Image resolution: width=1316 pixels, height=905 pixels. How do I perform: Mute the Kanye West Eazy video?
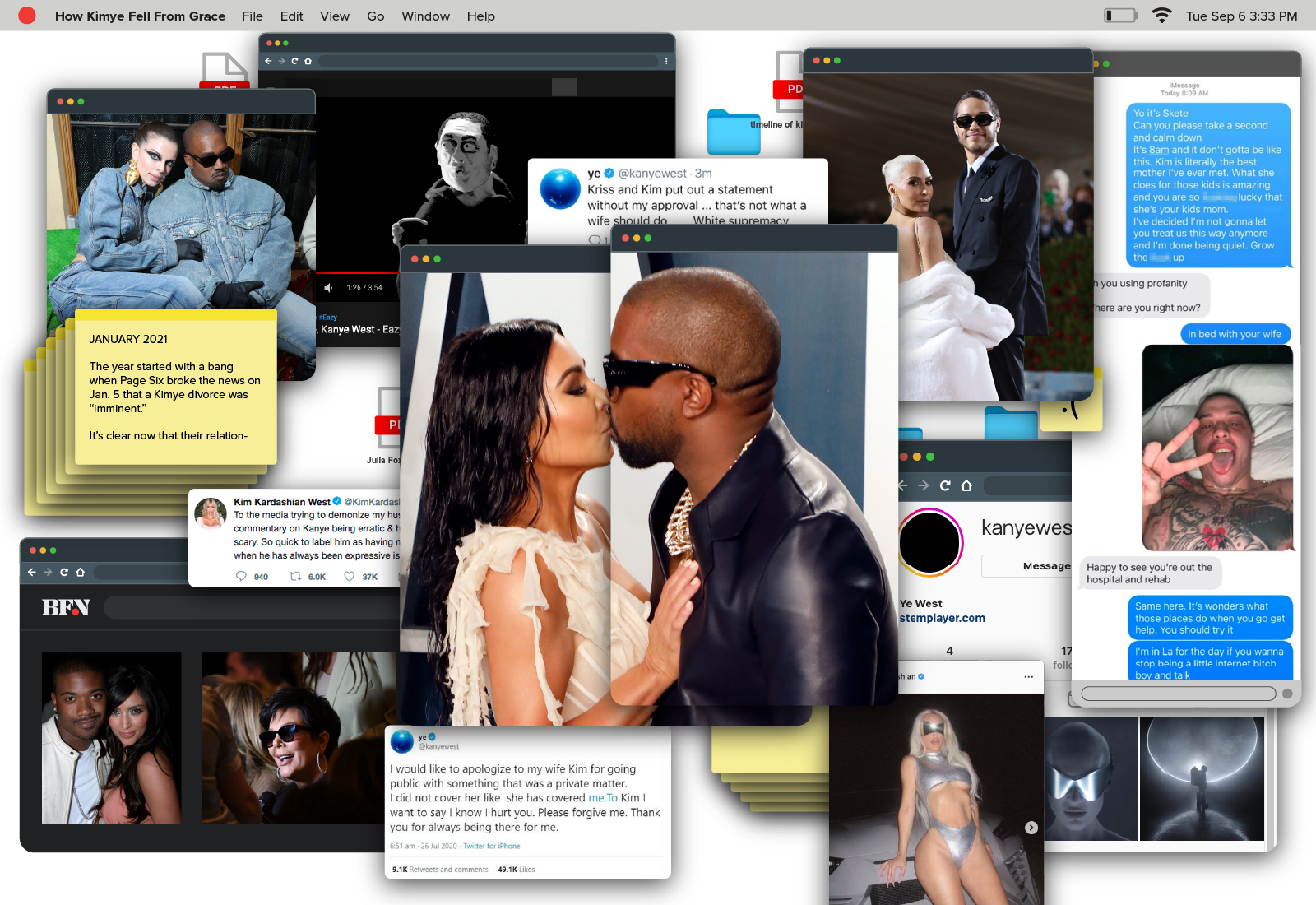pyautogui.click(x=329, y=287)
